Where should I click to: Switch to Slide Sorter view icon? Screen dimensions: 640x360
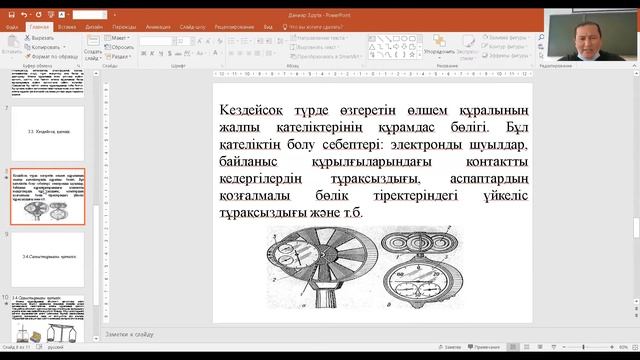(x=527, y=347)
